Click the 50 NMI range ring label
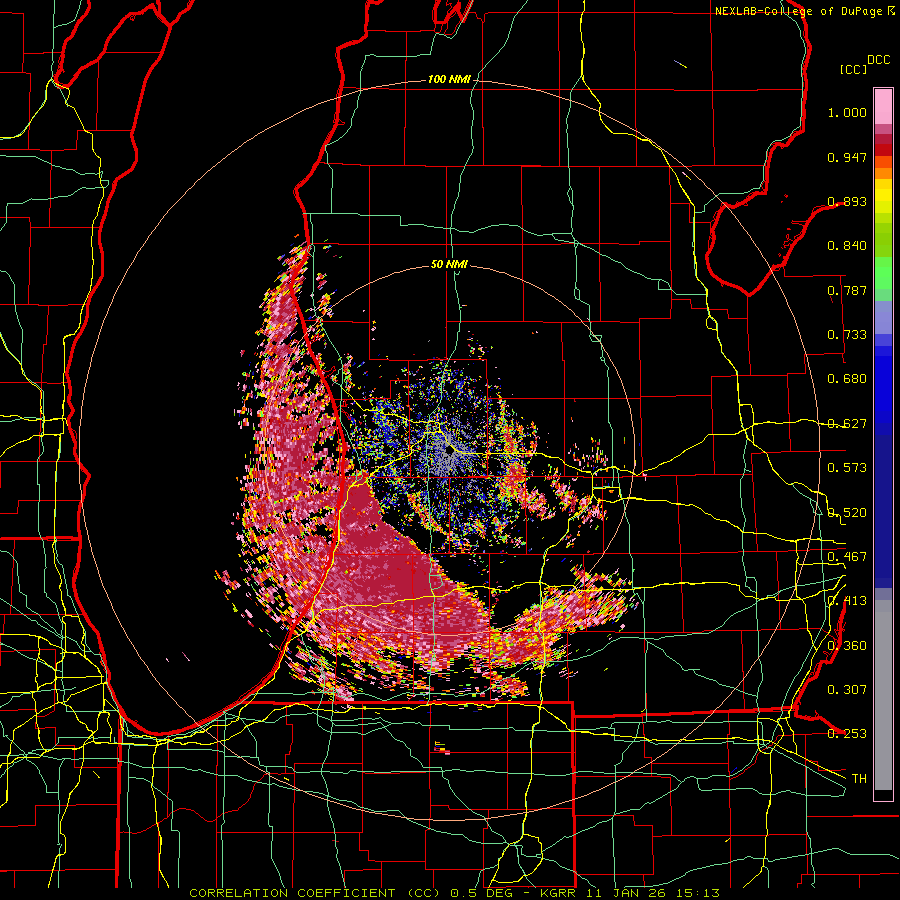 (x=449, y=264)
